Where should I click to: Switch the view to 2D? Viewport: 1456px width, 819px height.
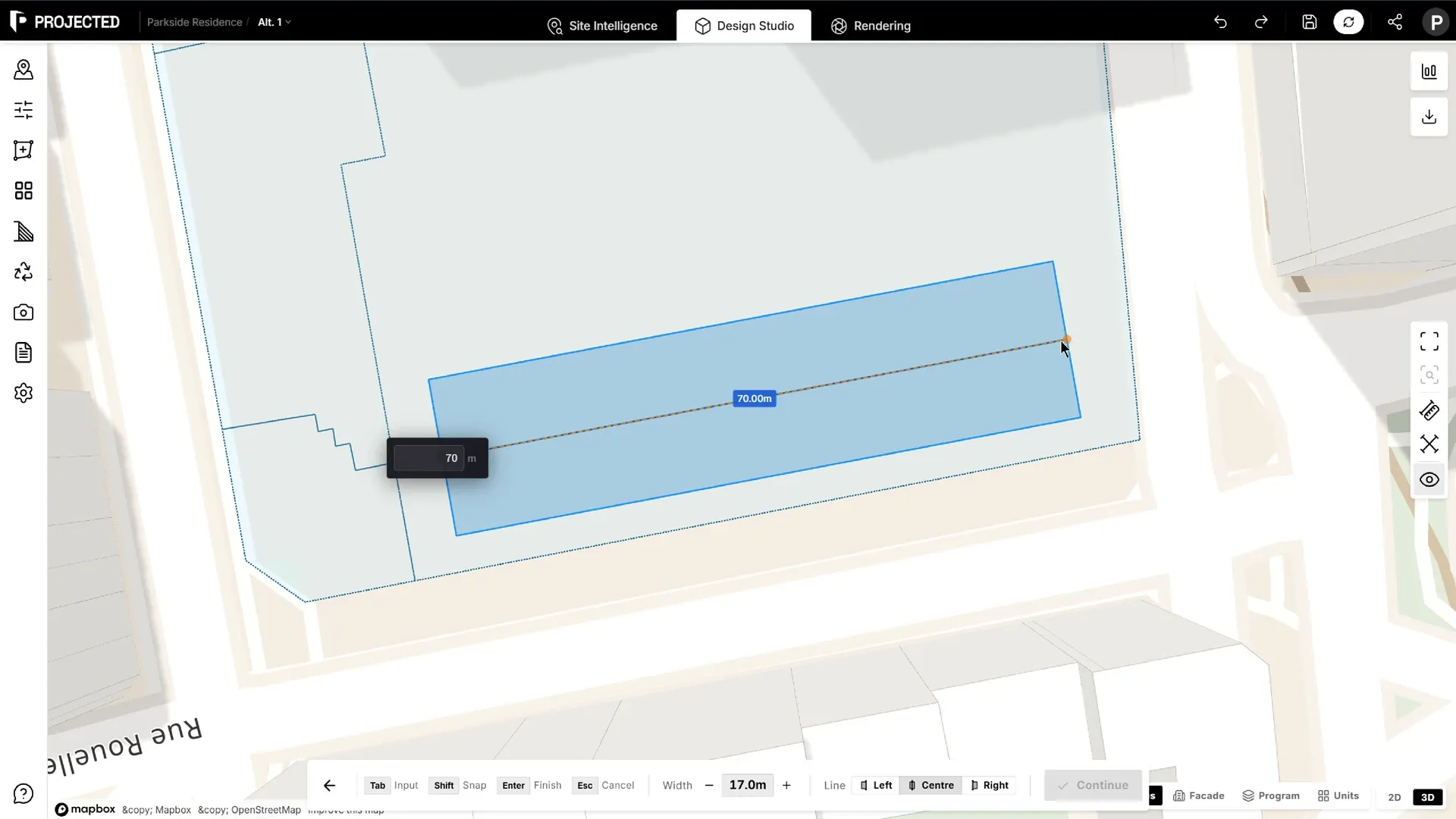1394,797
